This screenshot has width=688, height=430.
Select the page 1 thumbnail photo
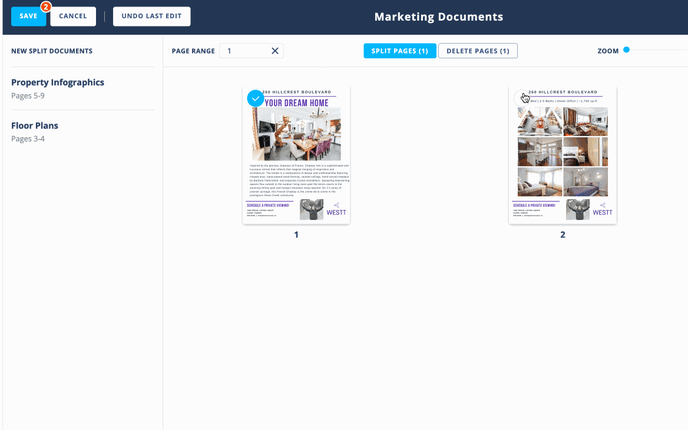(296, 134)
